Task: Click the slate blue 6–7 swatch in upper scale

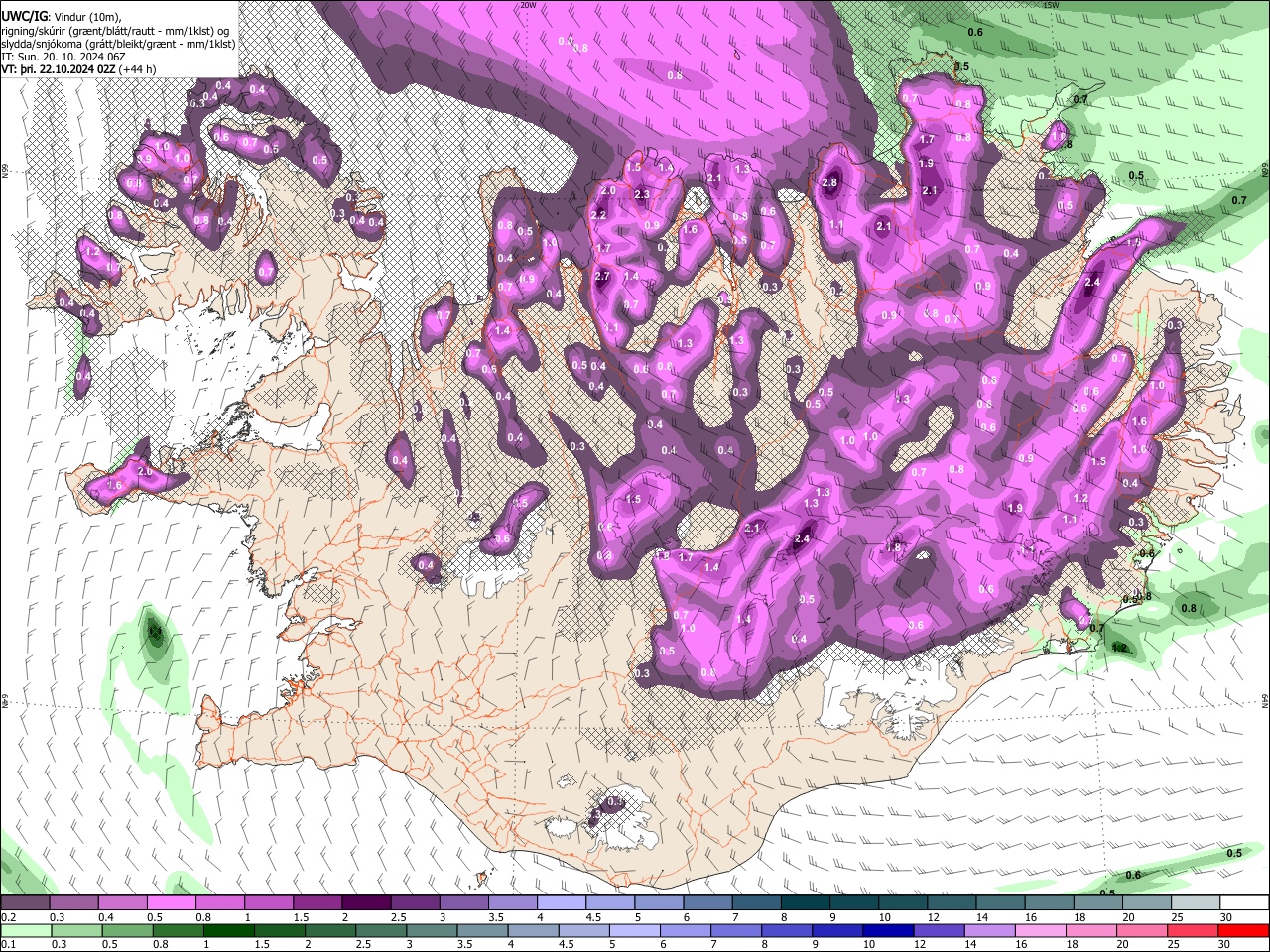Action: (x=709, y=903)
